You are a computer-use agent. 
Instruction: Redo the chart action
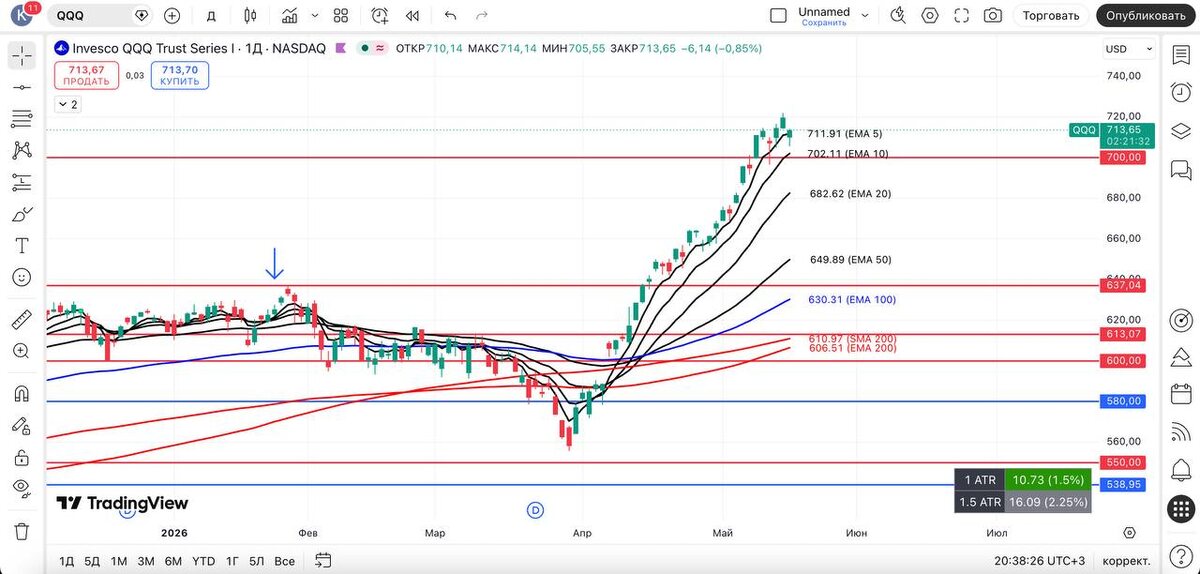(482, 15)
